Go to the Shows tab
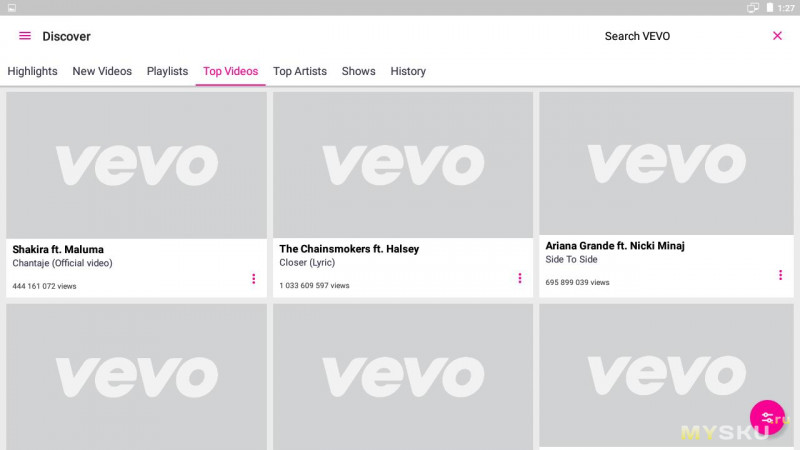 click(358, 71)
